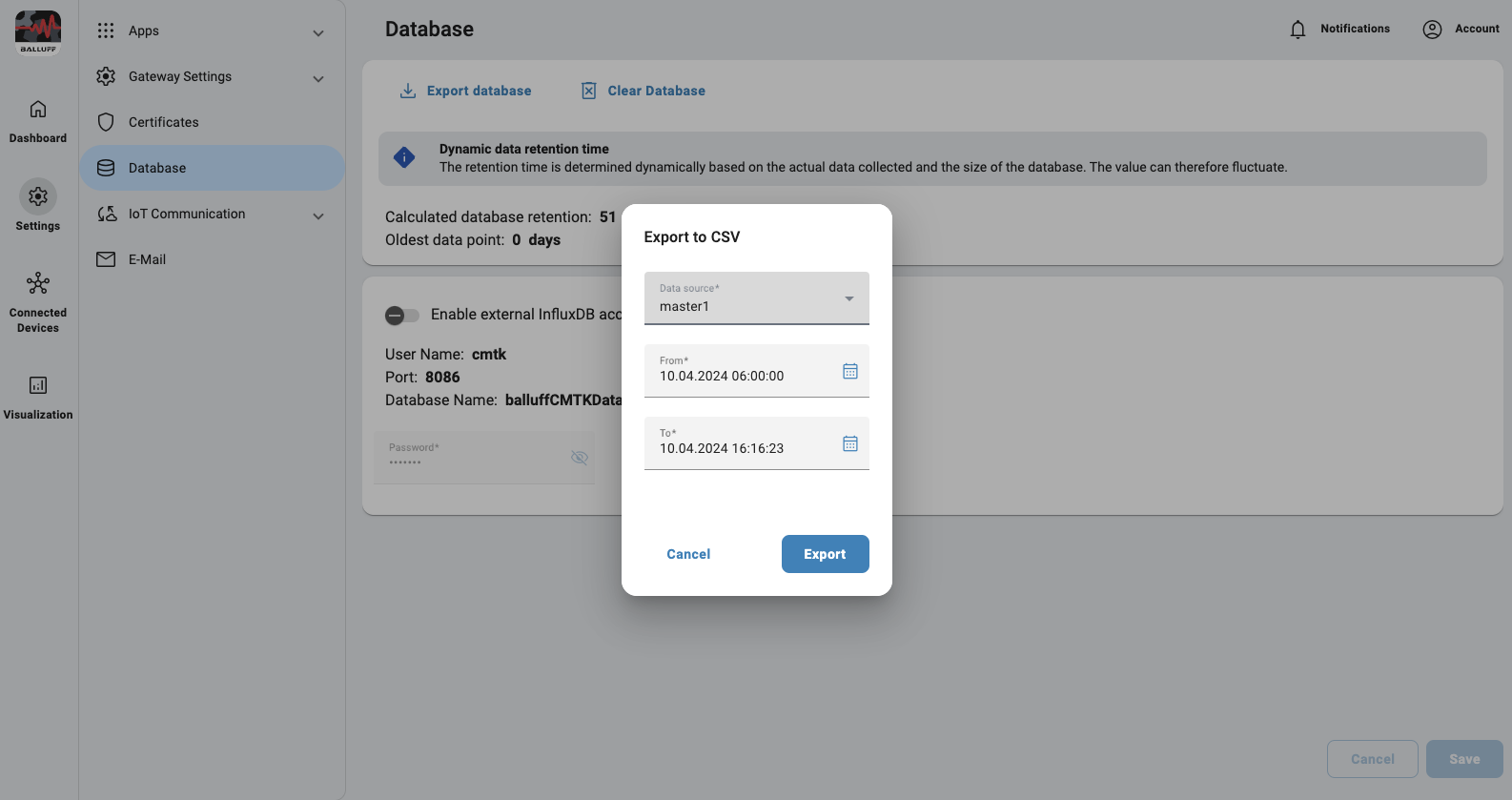Select Certificates in the sidebar

[164, 122]
